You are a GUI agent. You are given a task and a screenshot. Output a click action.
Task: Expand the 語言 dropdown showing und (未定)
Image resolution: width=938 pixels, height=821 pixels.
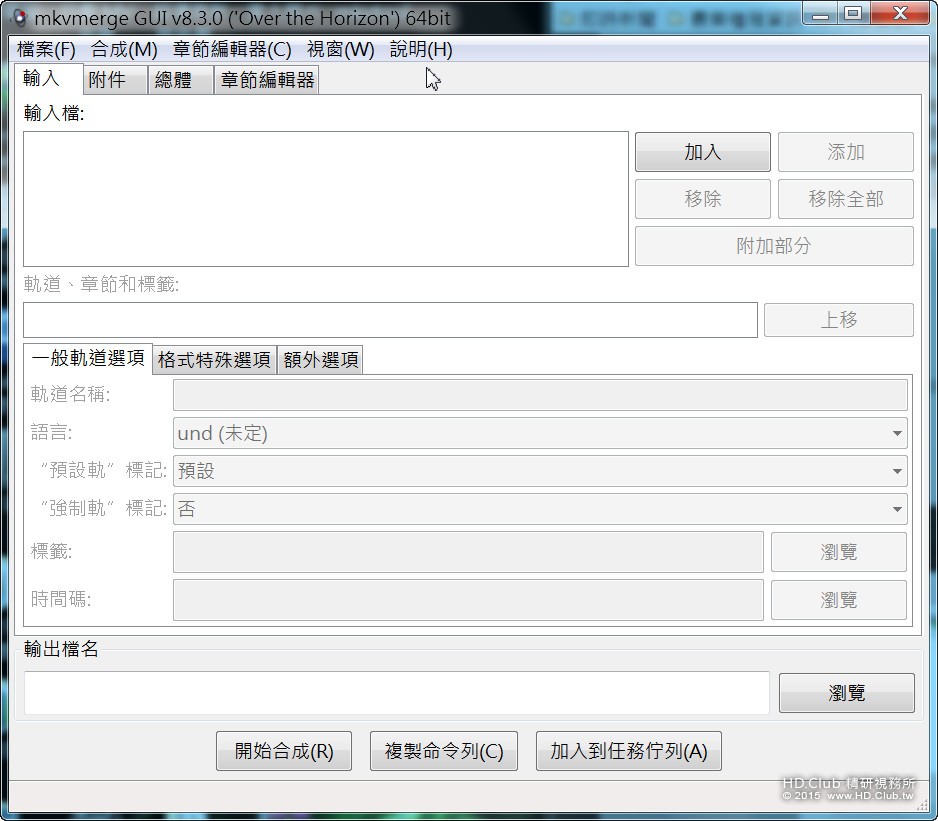point(540,433)
